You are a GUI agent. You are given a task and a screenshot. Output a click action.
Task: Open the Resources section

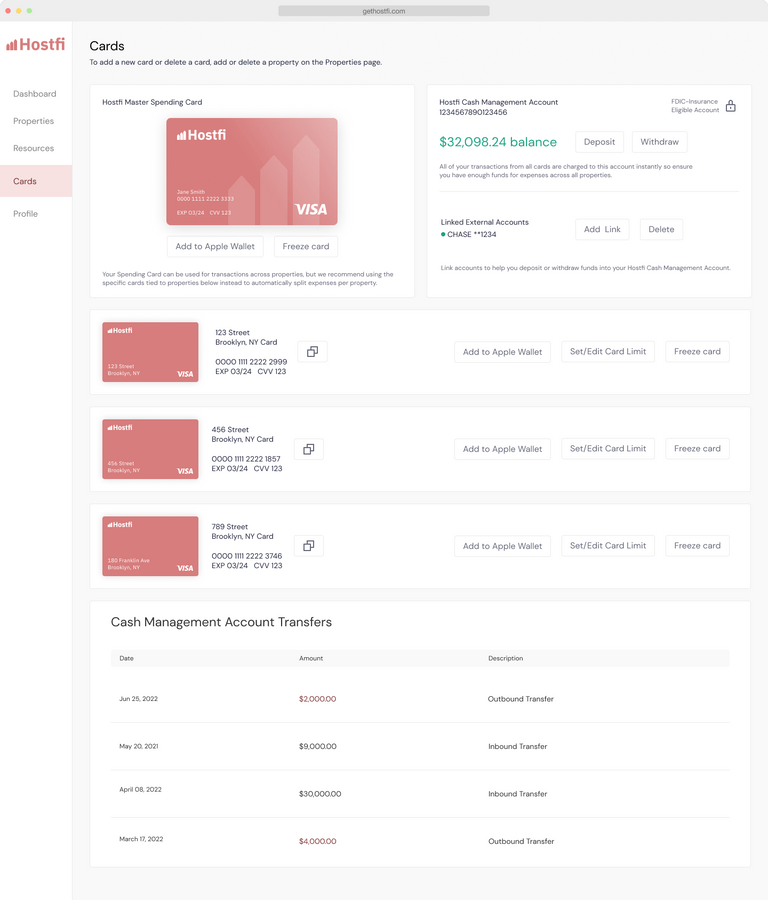[x=34, y=148]
